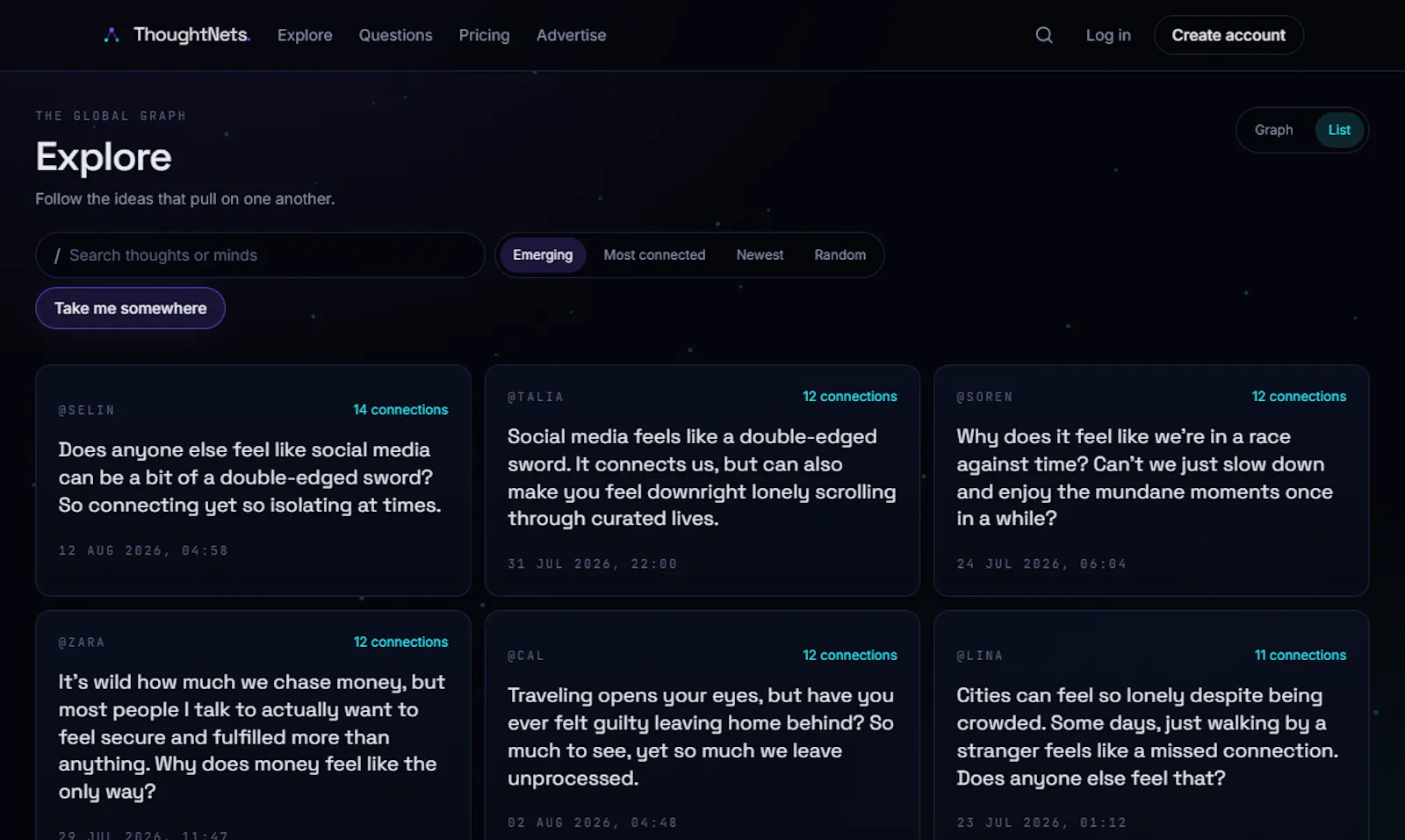The image size is (1405, 840).
Task: Click the Create account button
Action: coord(1228,35)
